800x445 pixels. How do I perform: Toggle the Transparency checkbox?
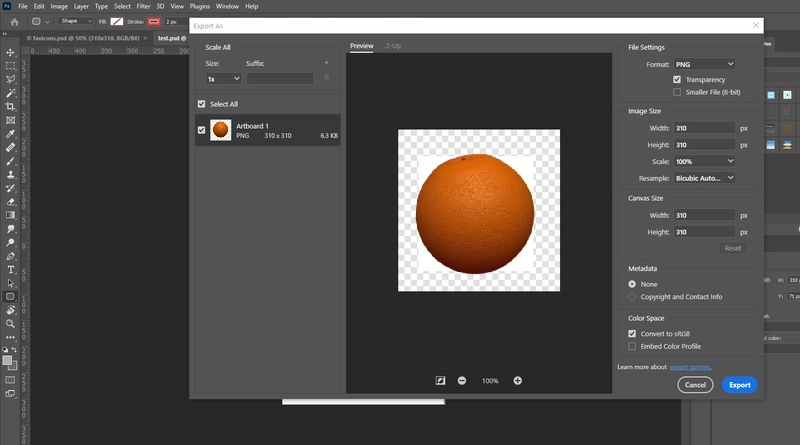tap(677, 80)
